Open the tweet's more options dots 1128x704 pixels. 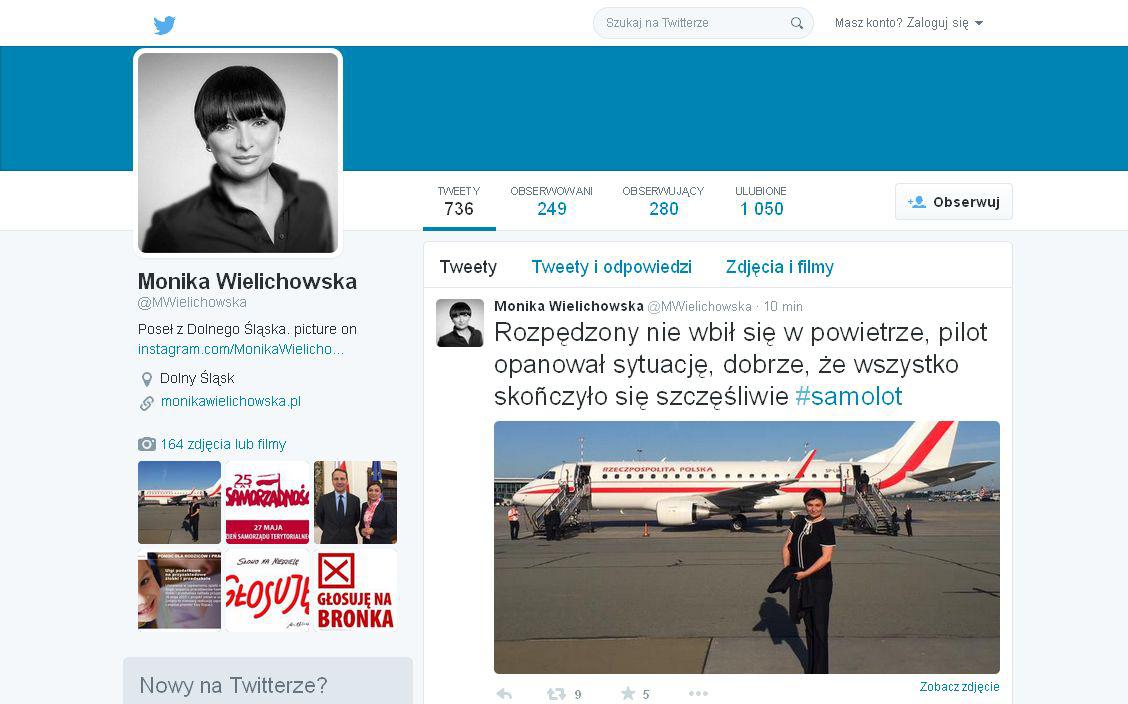[x=698, y=693]
